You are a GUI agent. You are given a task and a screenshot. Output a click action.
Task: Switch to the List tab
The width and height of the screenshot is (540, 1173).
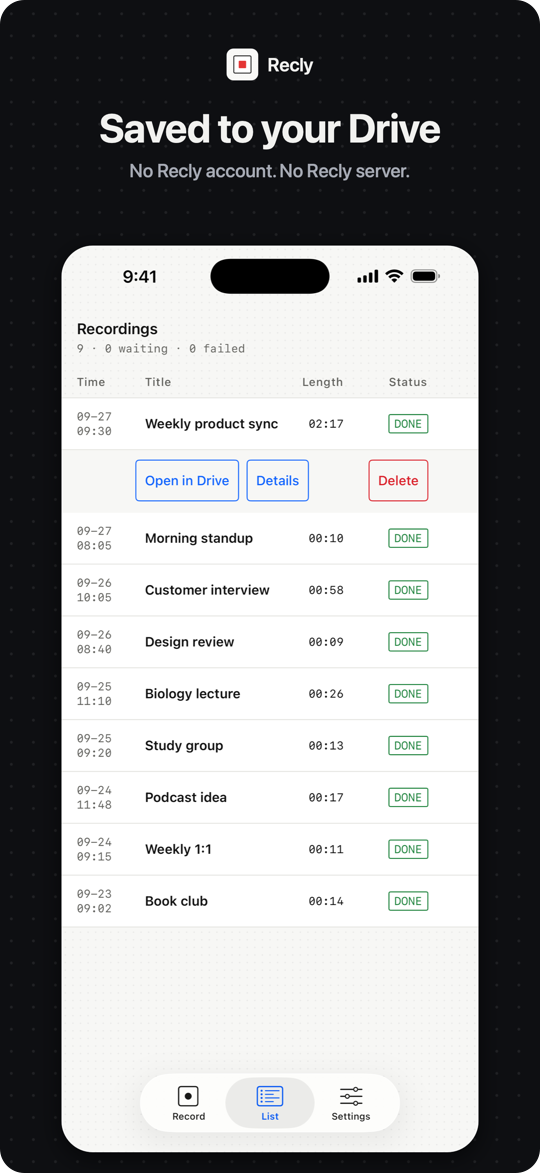[x=270, y=1103]
